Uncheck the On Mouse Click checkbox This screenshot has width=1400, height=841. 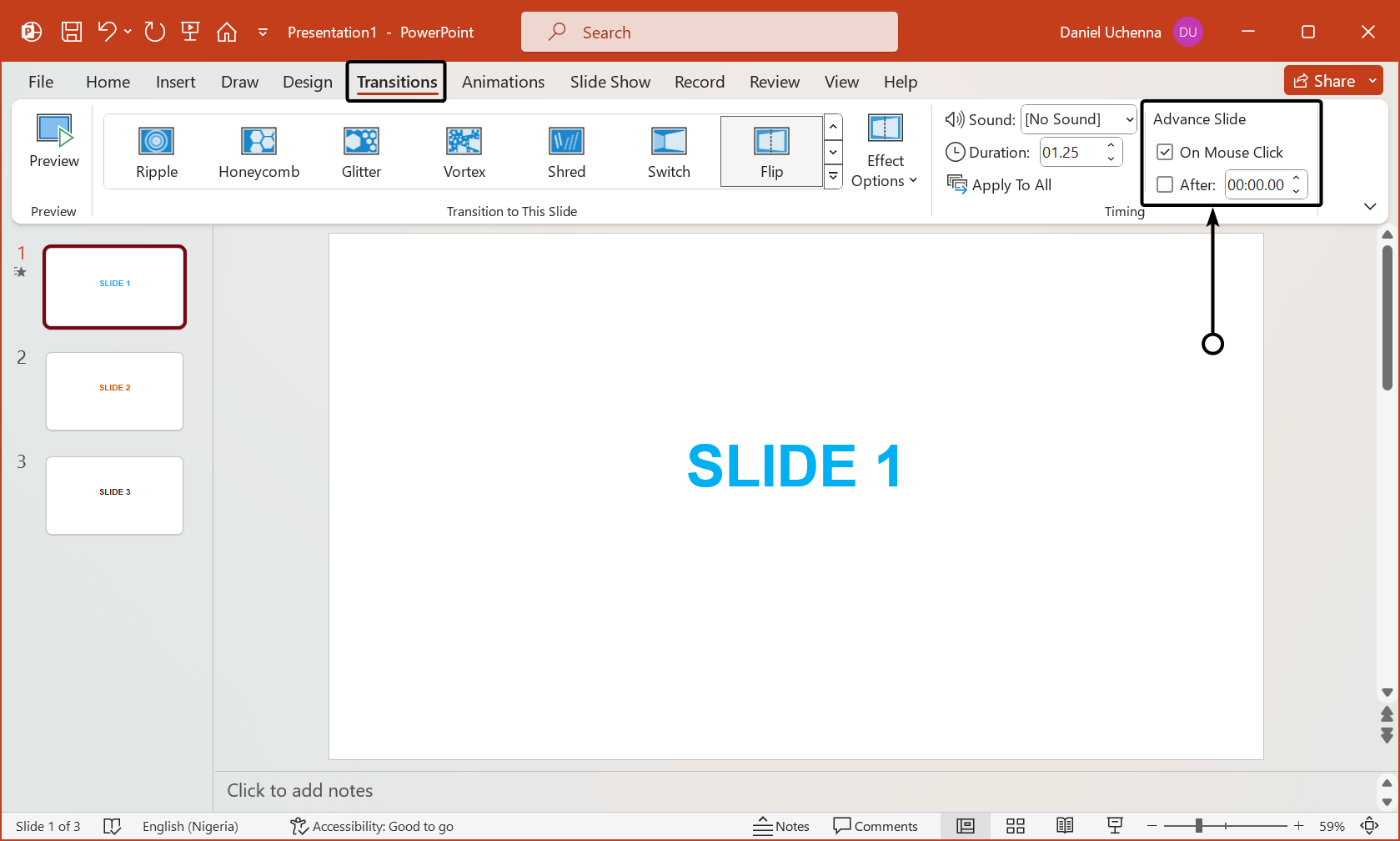click(x=1165, y=153)
